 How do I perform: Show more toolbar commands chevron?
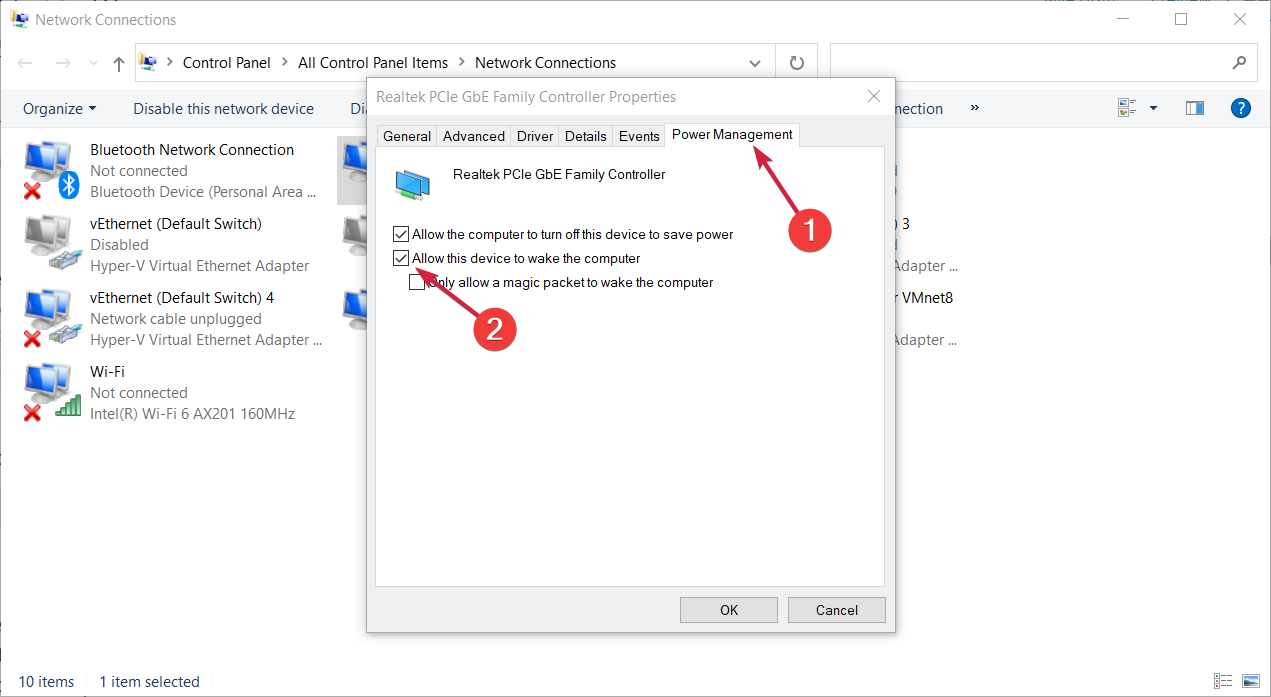[x=975, y=108]
